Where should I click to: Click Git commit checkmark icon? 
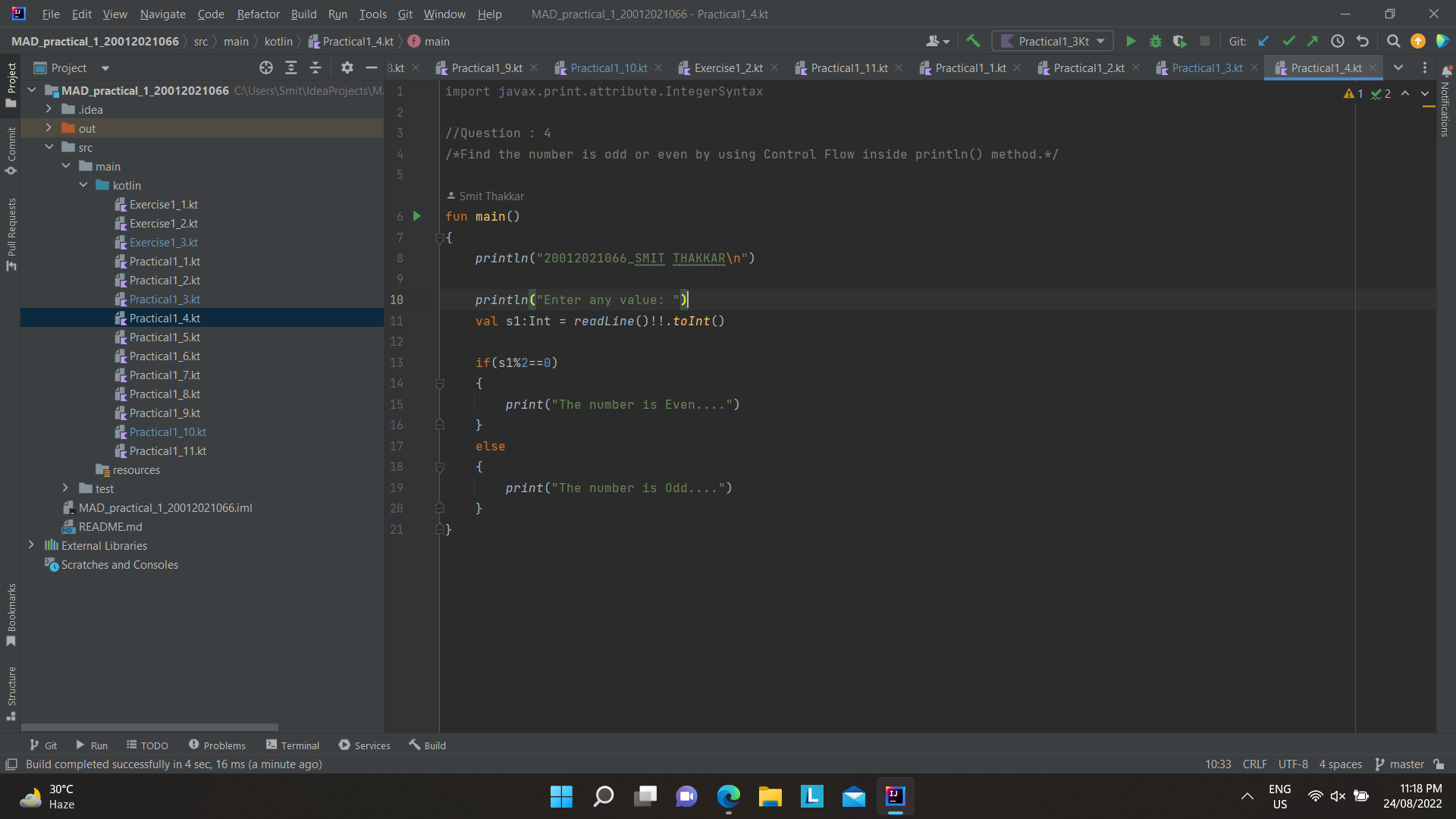tap(1288, 42)
